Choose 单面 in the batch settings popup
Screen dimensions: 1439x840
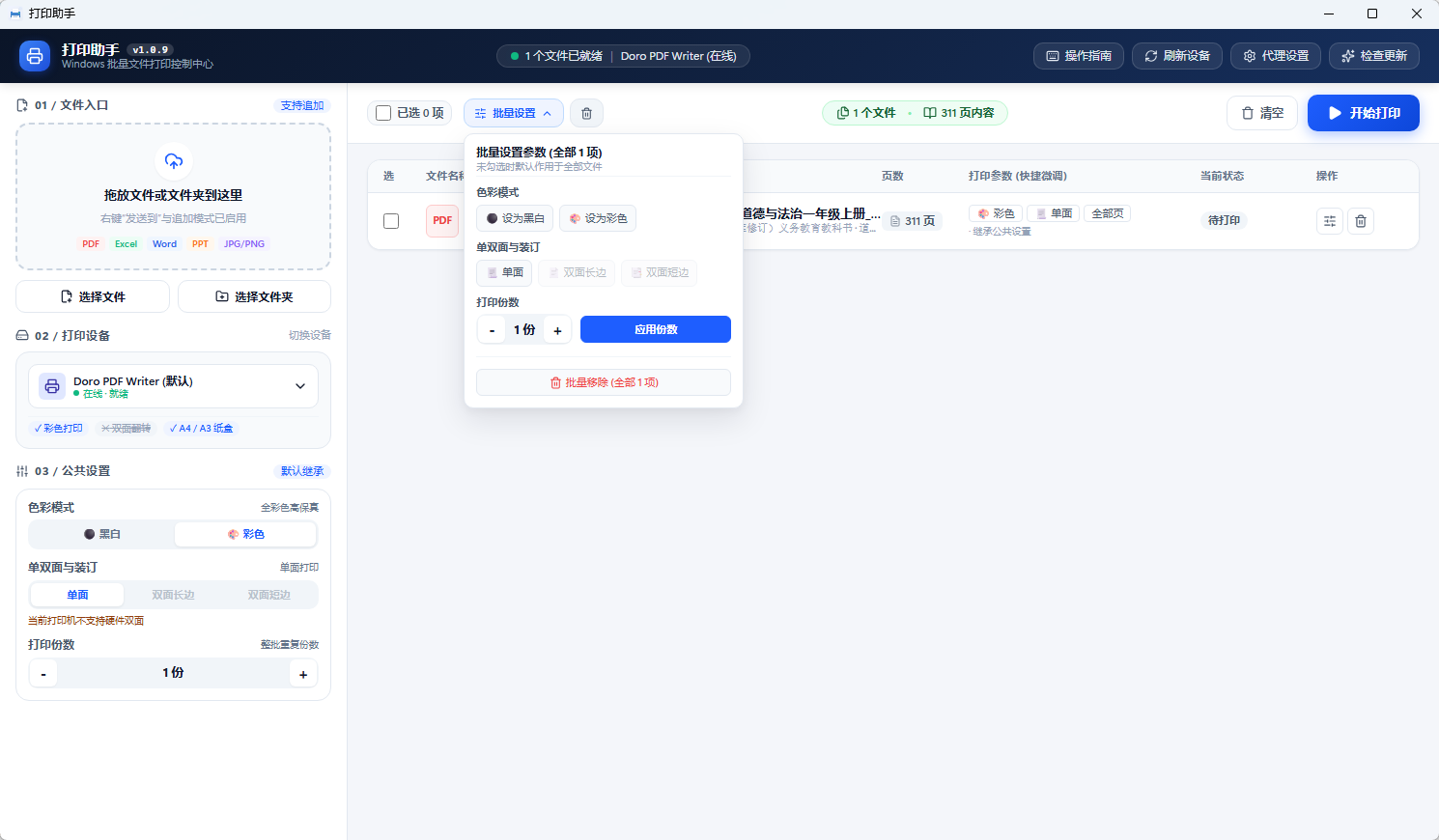pyautogui.click(x=504, y=273)
